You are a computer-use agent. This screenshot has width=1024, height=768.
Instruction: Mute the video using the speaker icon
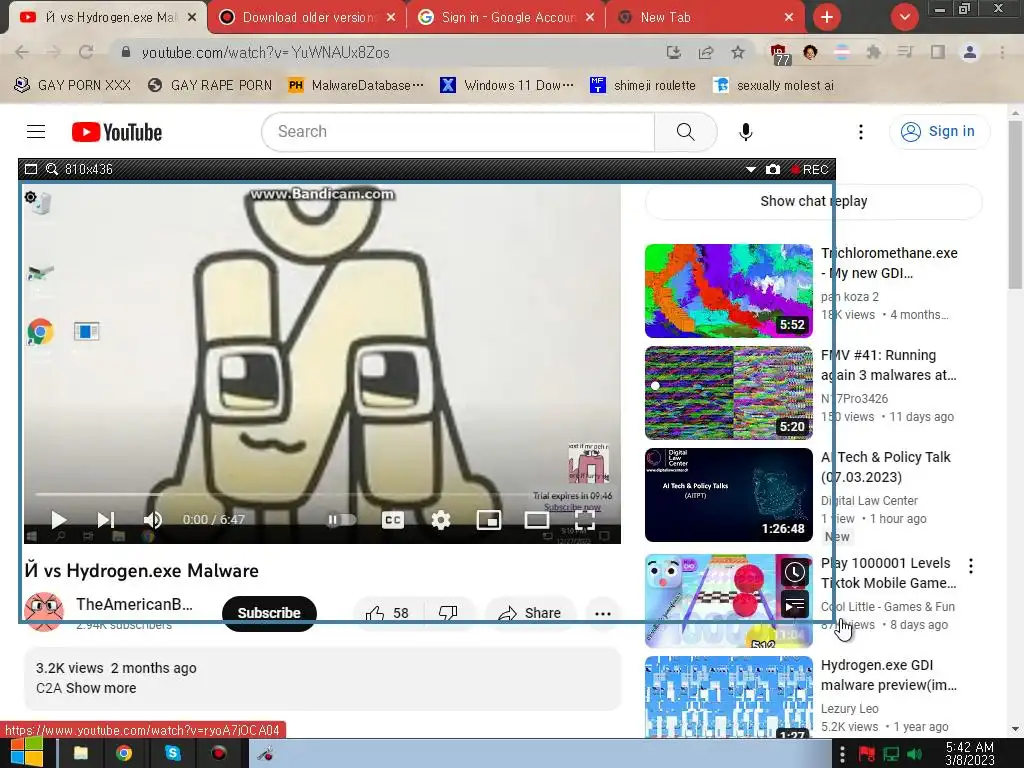152,520
